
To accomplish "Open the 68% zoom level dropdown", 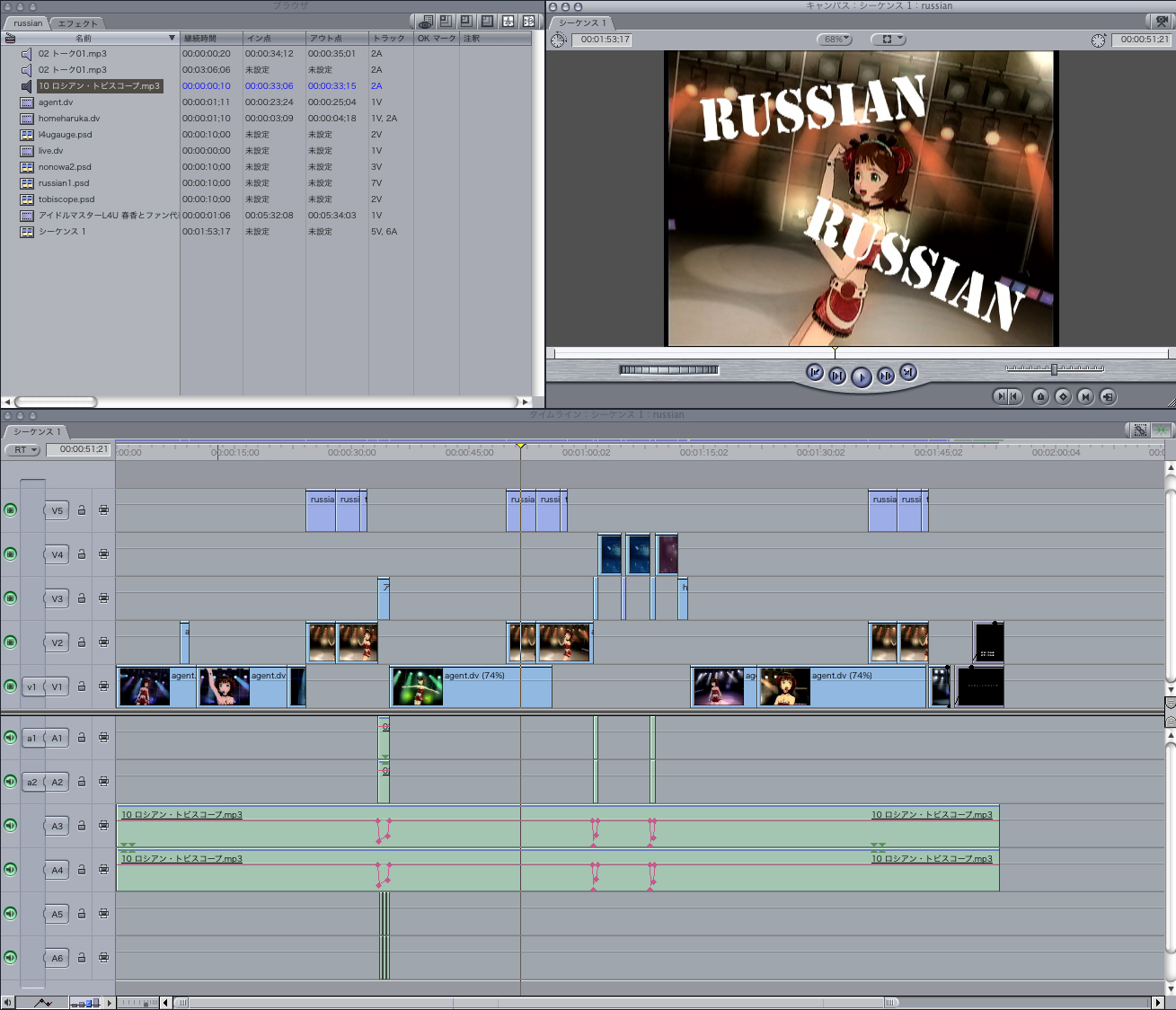I will 834,40.
